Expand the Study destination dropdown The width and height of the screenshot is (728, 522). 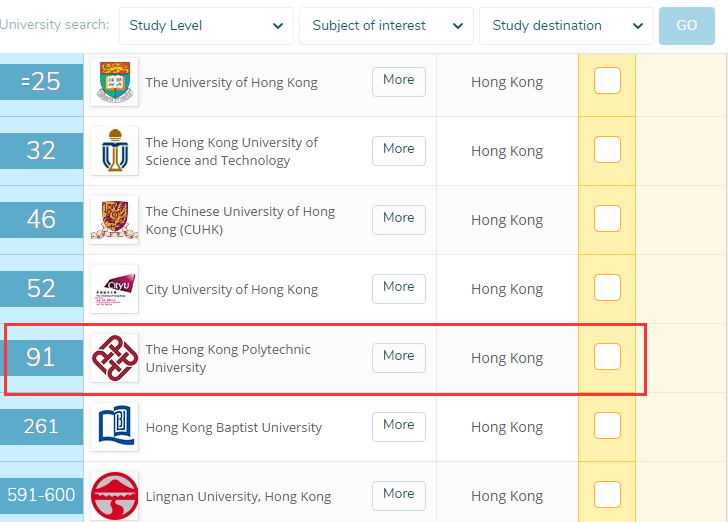(x=566, y=26)
